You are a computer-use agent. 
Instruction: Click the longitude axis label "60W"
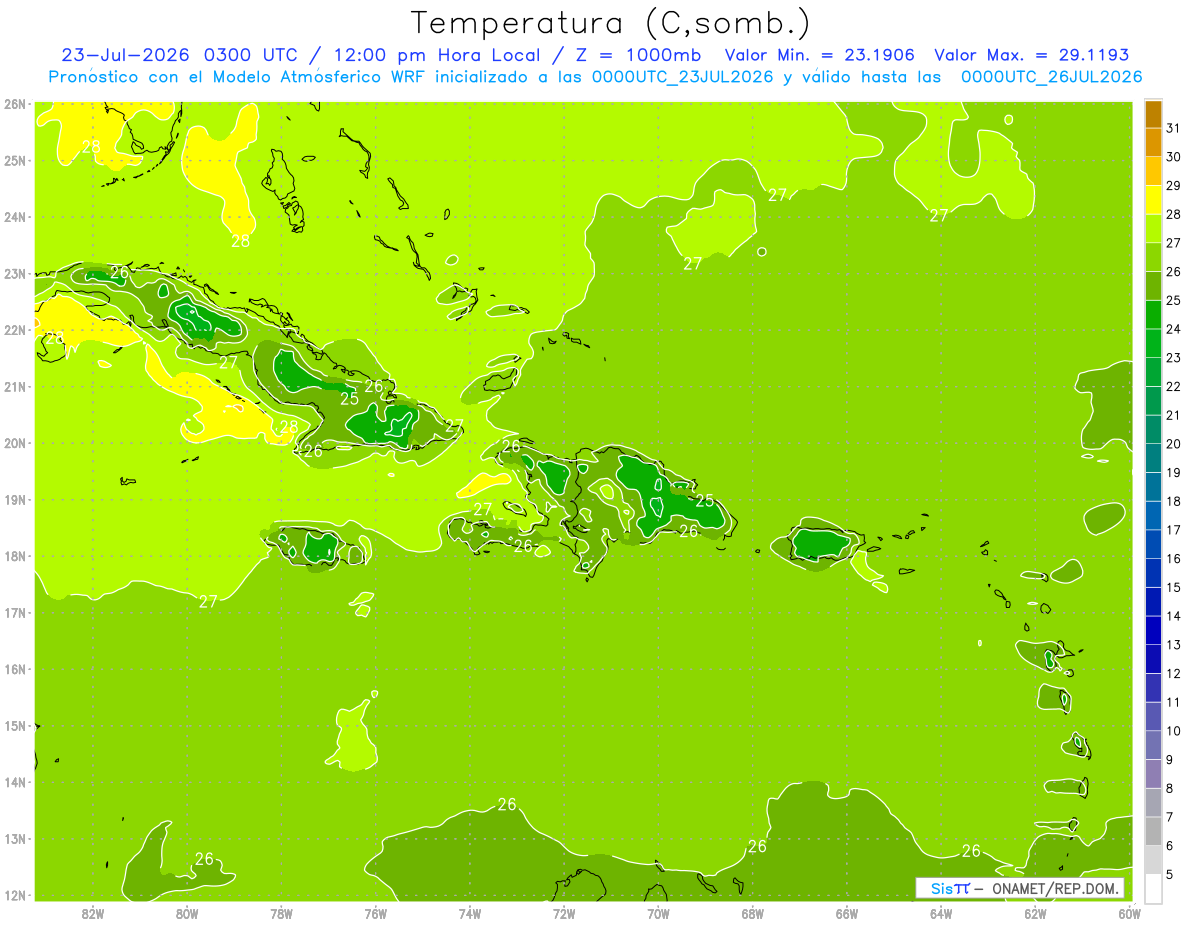pyautogui.click(x=1129, y=913)
